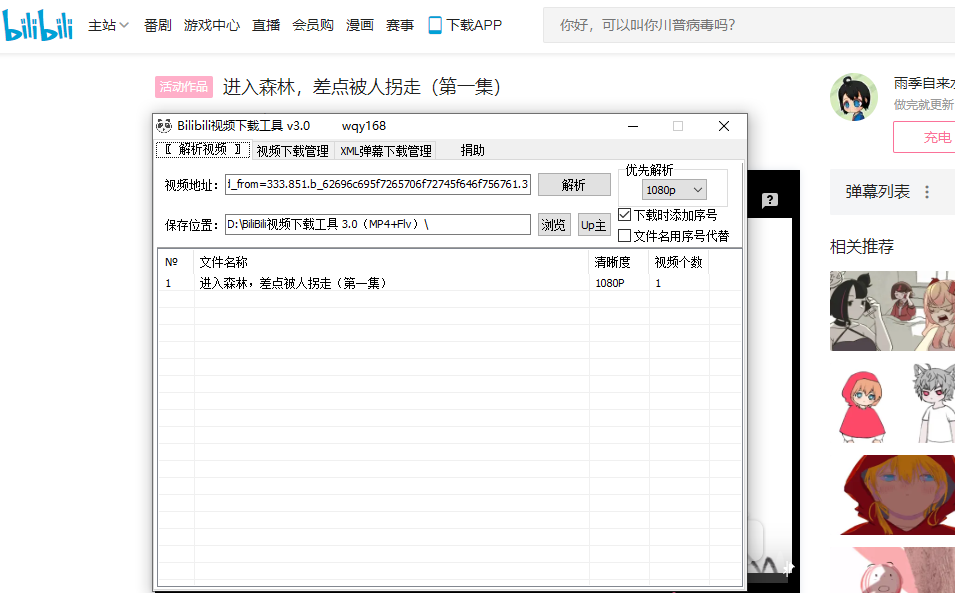Click the 充电 button

click(x=925, y=137)
